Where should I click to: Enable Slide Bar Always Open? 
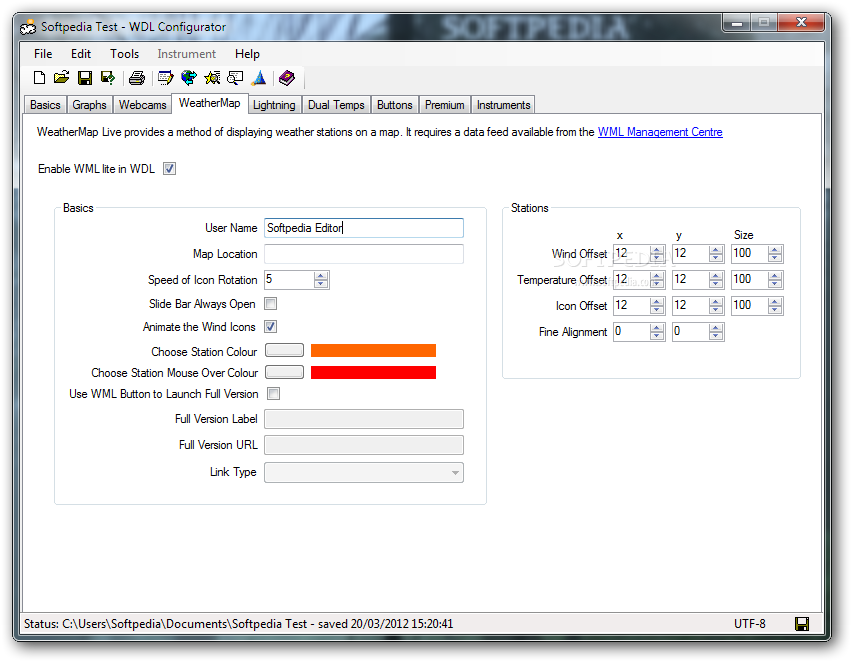point(271,304)
